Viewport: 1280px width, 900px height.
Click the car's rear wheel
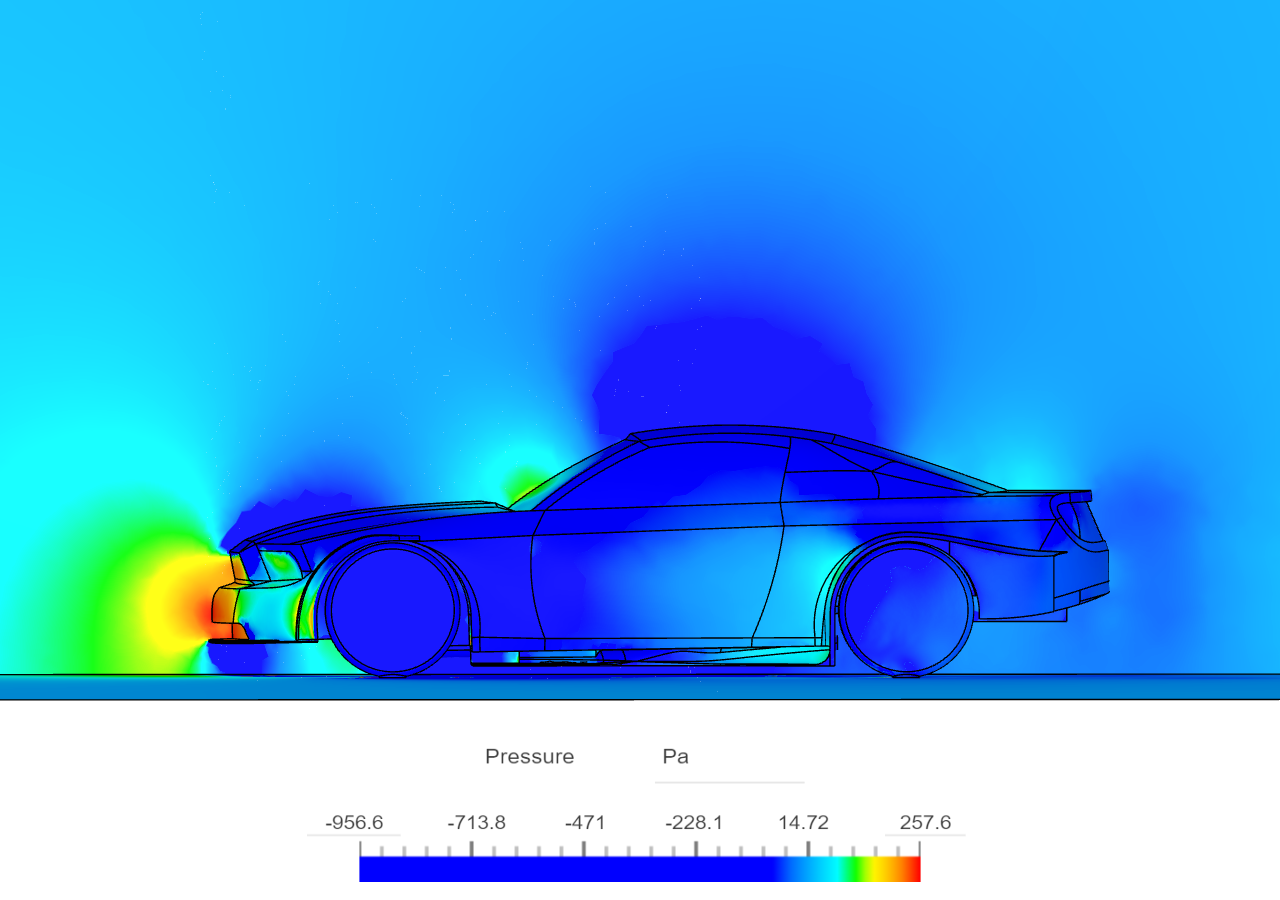click(x=908, y=609)
